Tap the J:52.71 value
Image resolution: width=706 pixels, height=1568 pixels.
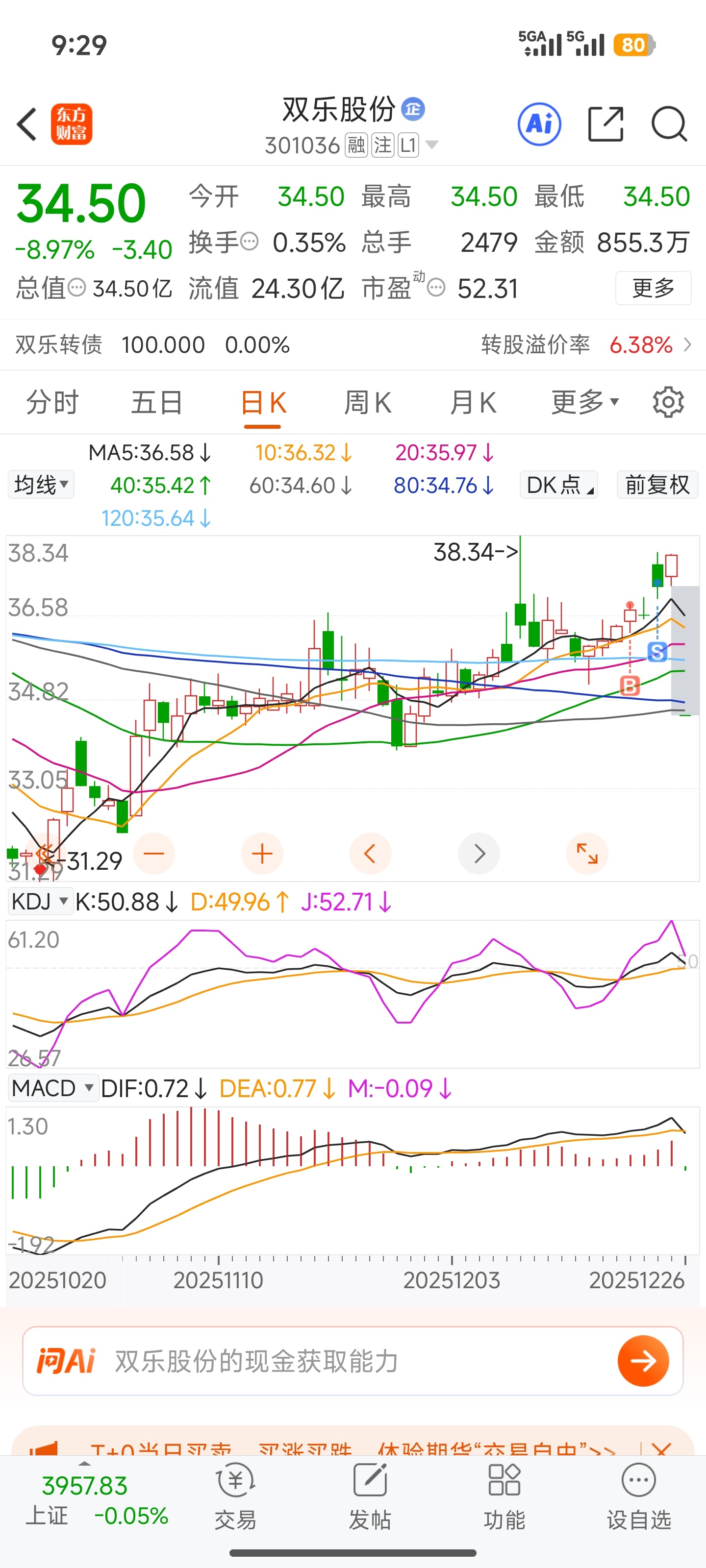click(x=346, y=902)
